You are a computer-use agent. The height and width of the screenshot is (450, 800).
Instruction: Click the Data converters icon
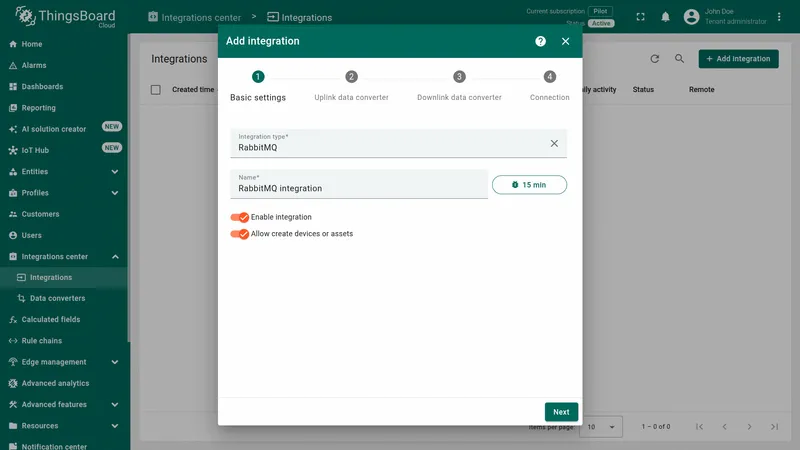21,298
